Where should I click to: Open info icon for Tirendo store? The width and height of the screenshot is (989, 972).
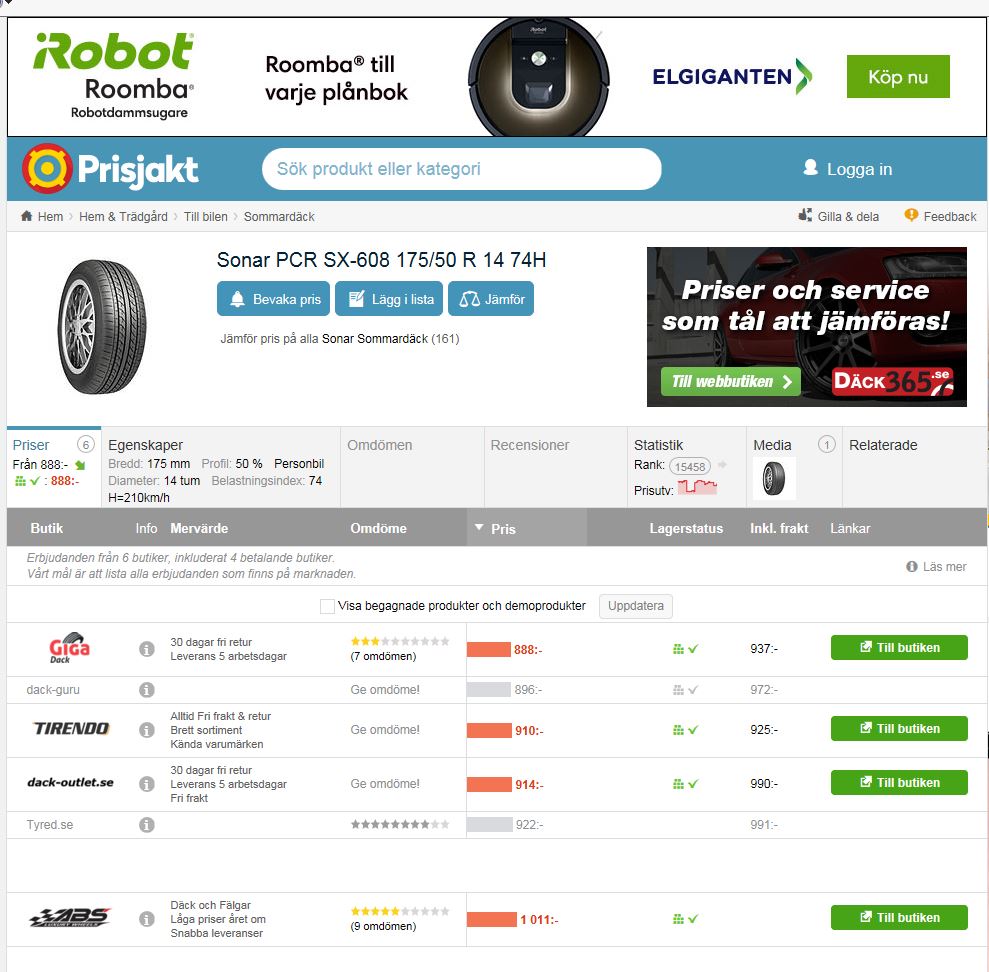click(x=146, y=730)
